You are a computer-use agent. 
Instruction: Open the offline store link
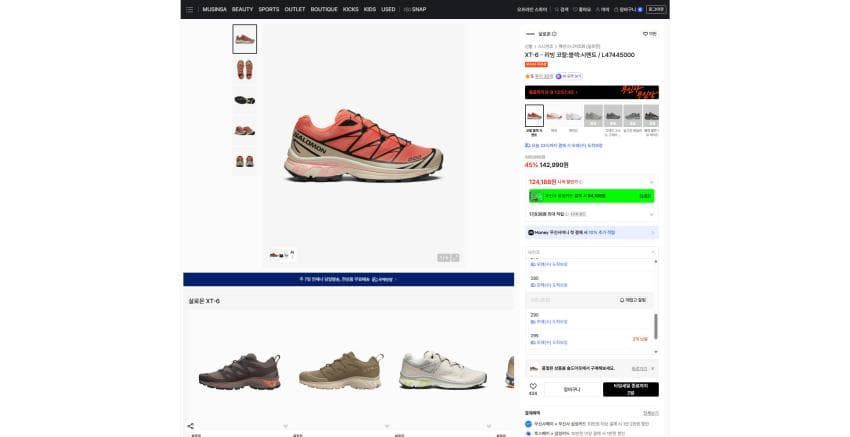(532, 9)
